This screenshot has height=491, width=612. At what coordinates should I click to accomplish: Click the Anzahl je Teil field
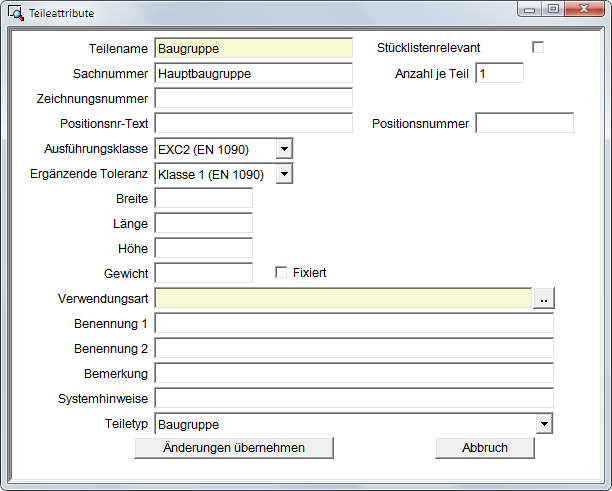pyautogui.click(x=499, y=73)
